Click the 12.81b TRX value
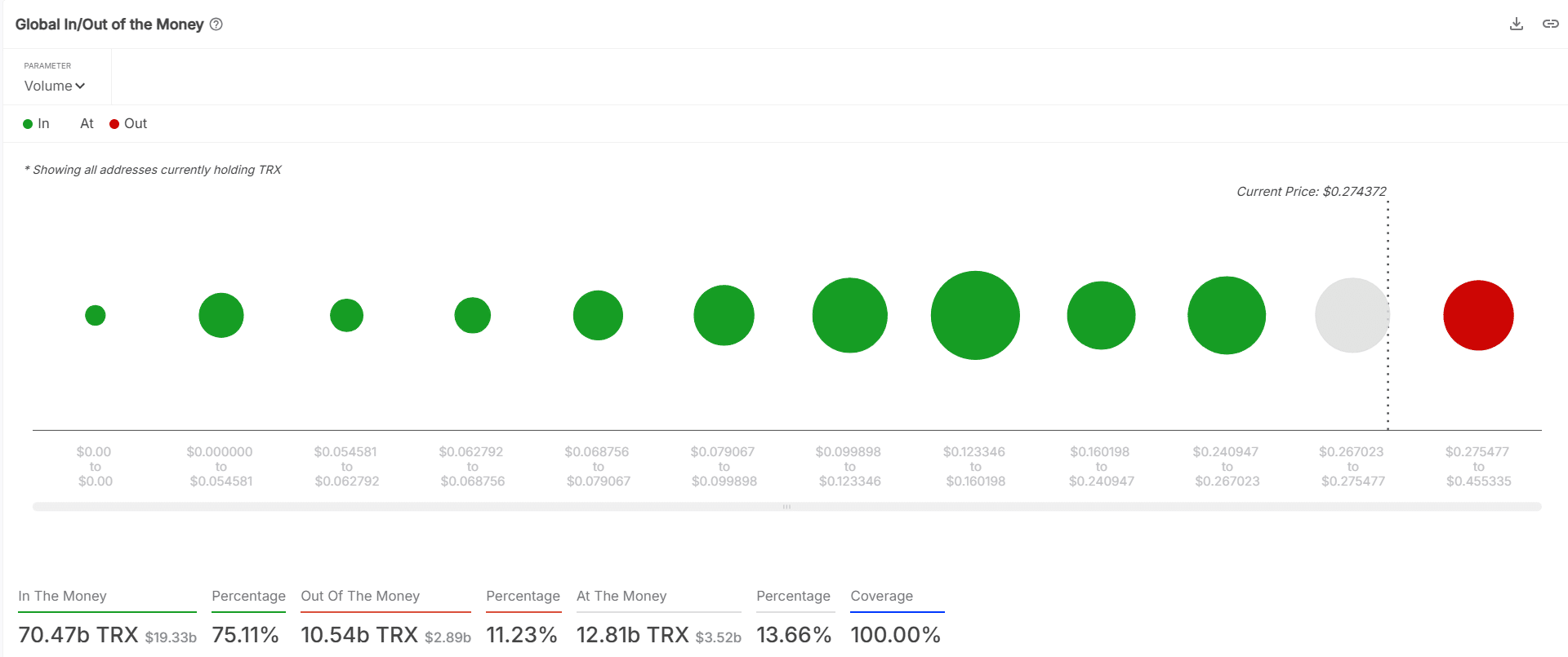This screenshot has width=1568, height=657. pyautogui.click(x=633, y=635)
